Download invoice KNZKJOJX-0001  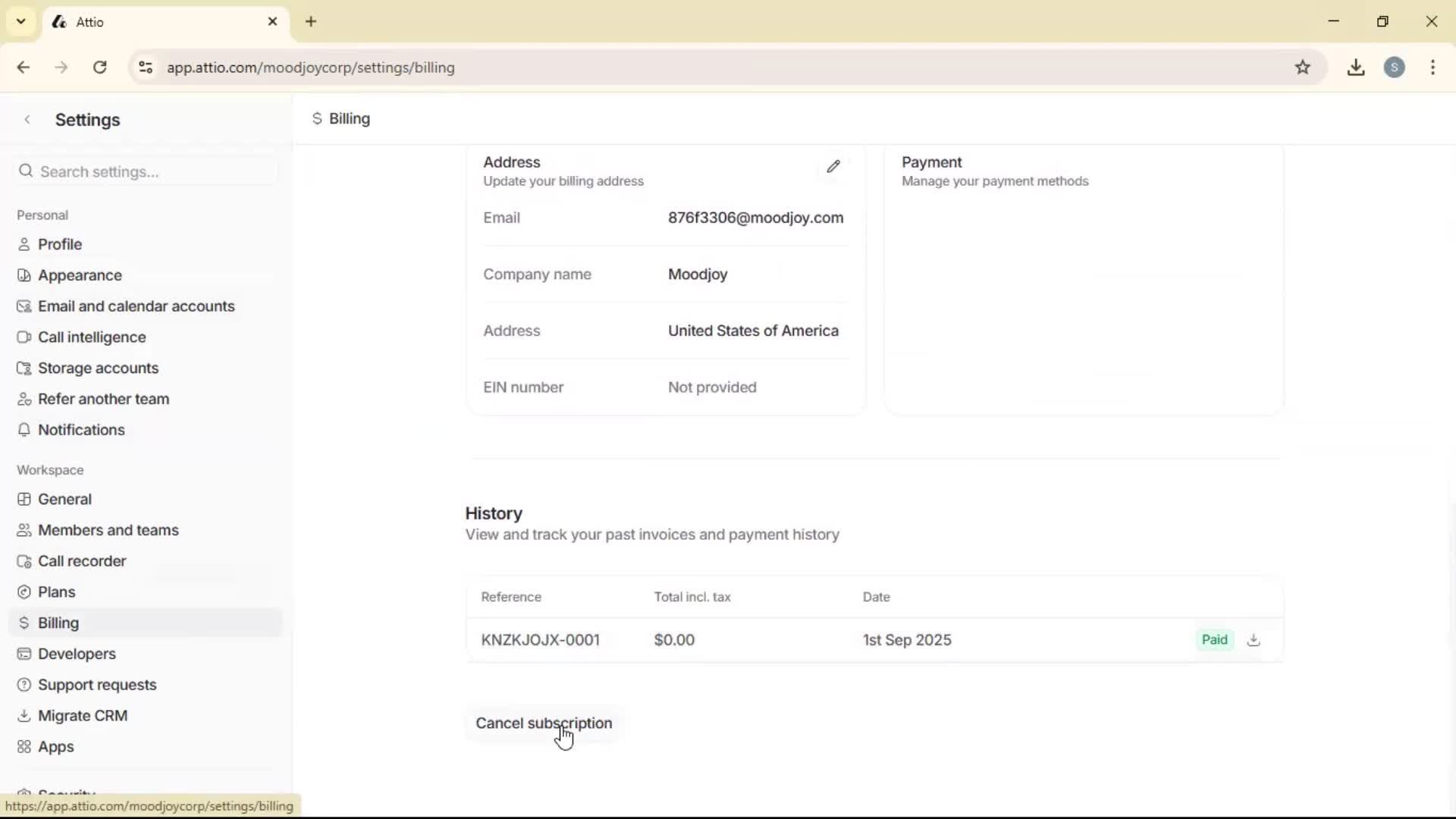click(x=1254, y=640)
